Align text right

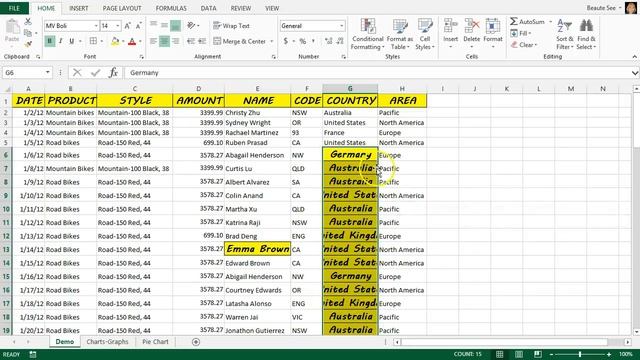(x=176, y=41)
